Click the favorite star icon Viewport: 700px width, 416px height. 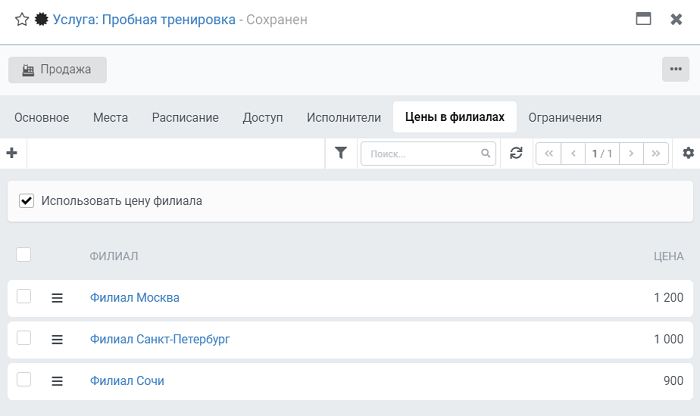(x=22, y=20)
